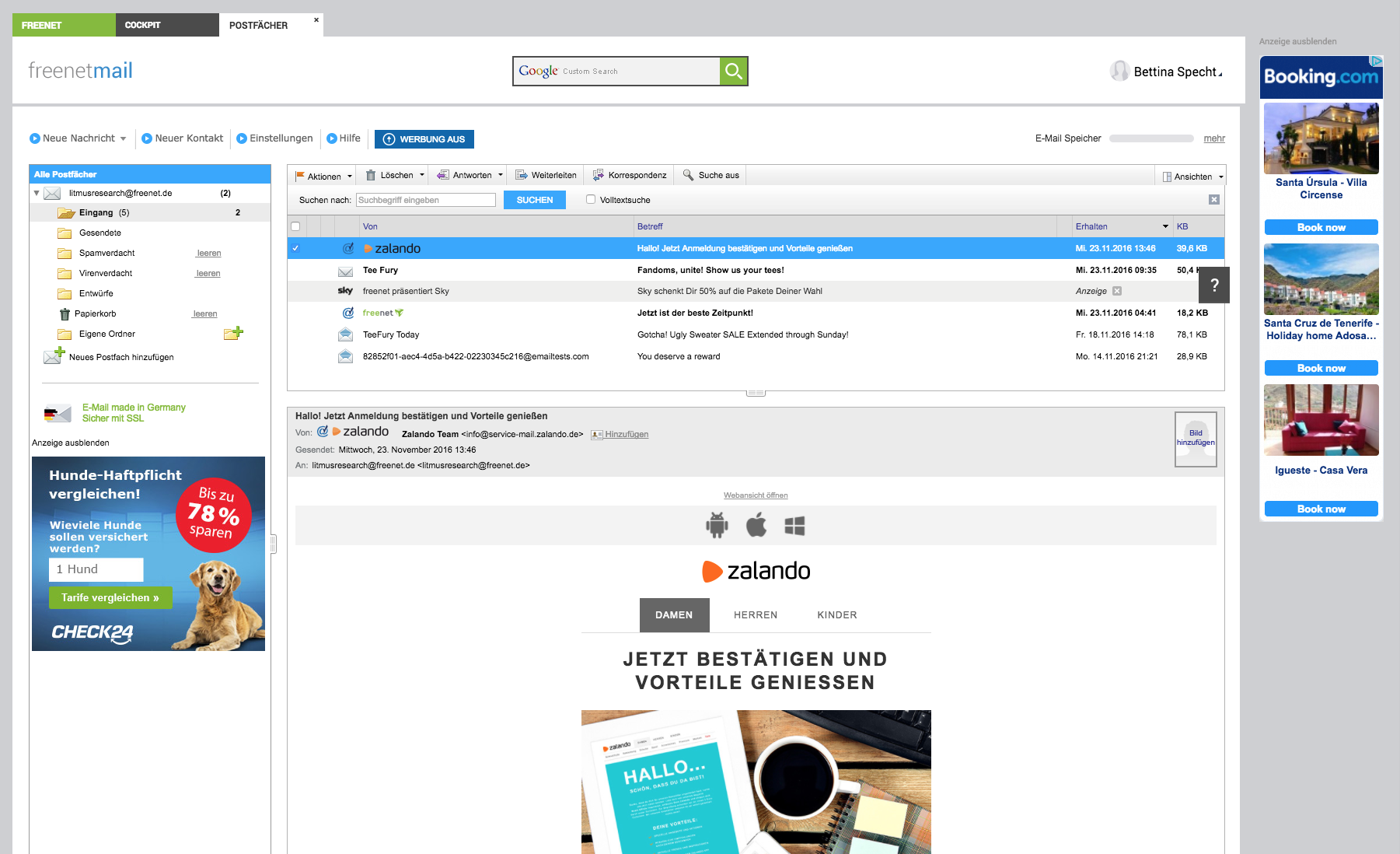Click the Android icon in the email
The image size is (1400, 854).
pyautogui.click(x=717, y=525)
